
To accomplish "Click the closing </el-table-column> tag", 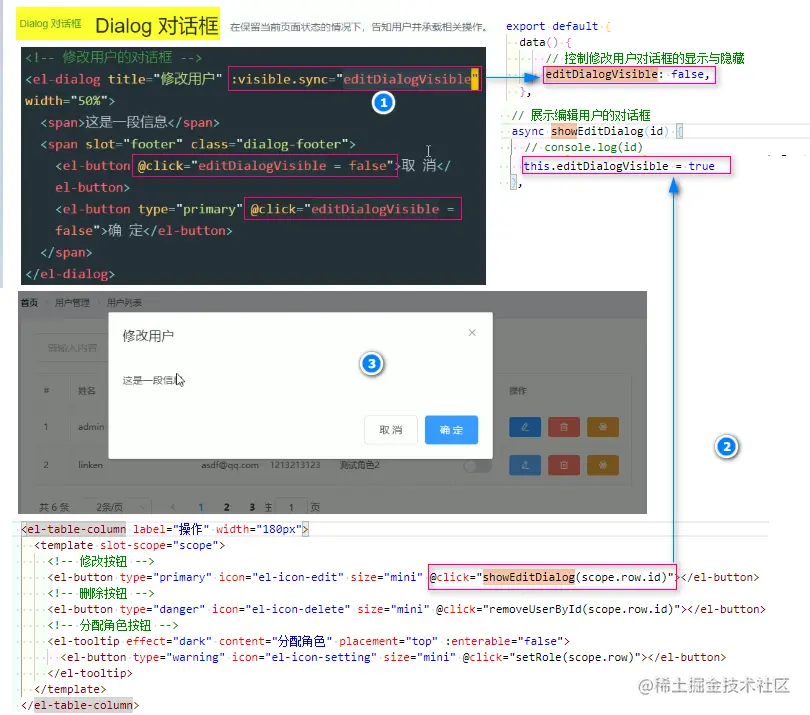I will click(x=80, y=706).
